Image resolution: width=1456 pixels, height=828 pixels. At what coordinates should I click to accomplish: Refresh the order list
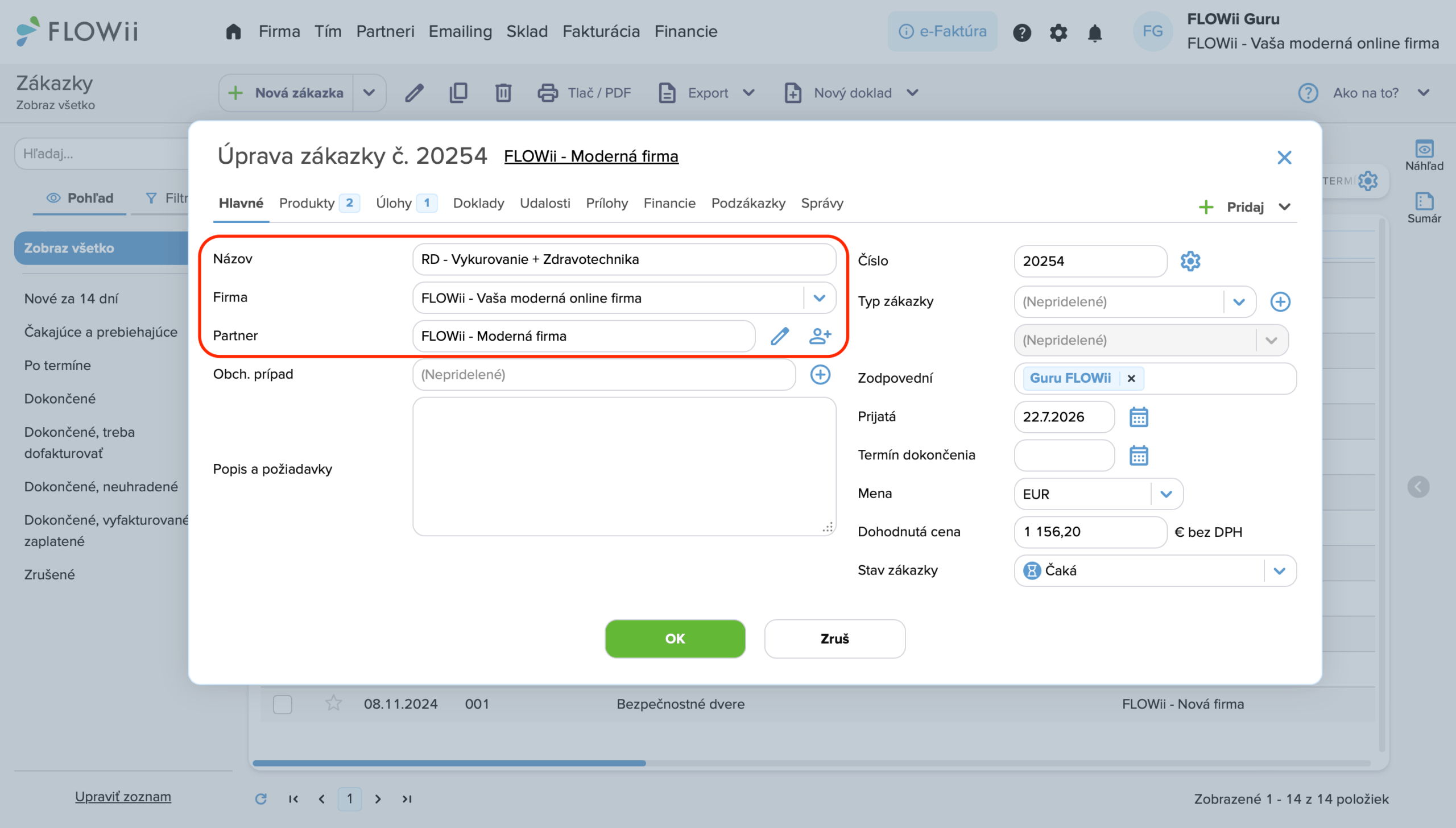point(261,799)
